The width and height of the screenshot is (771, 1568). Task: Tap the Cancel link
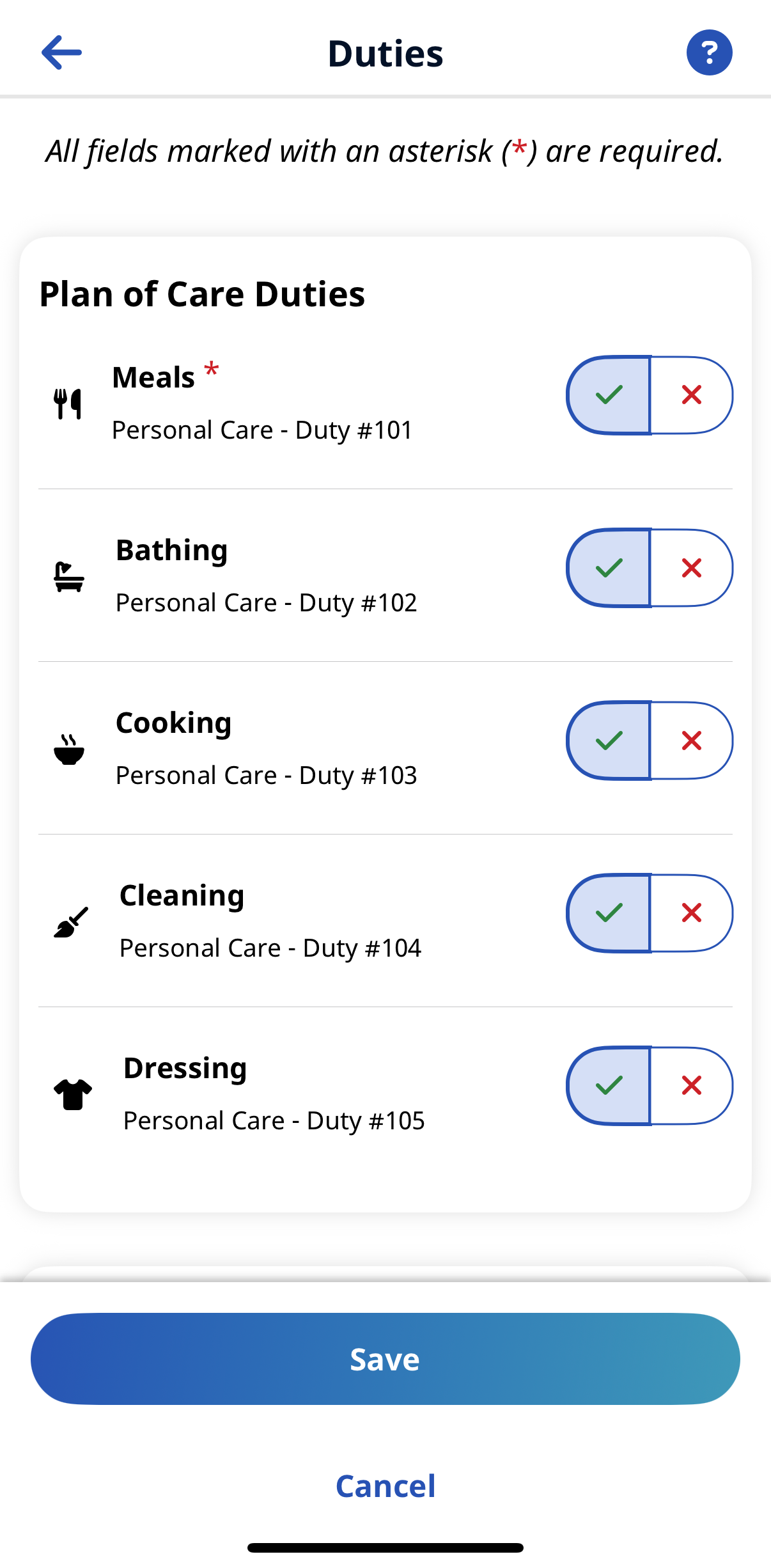click(x=385, y=1486)
